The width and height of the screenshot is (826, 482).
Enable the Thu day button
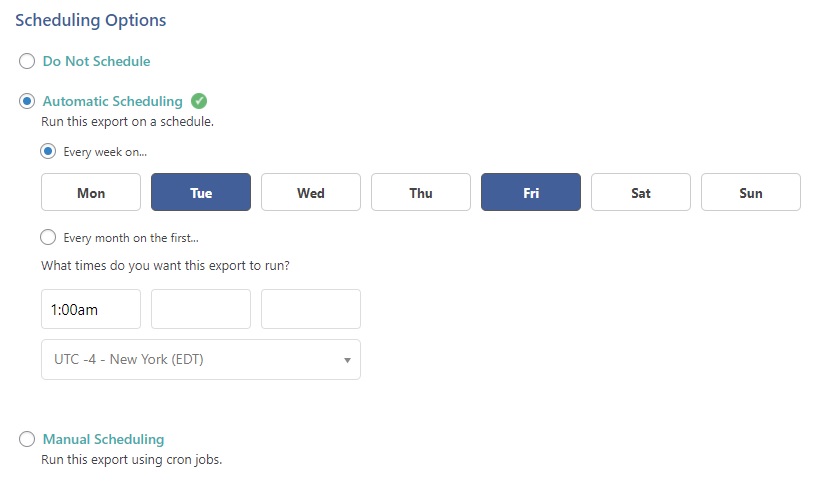(x=421, y=192)
